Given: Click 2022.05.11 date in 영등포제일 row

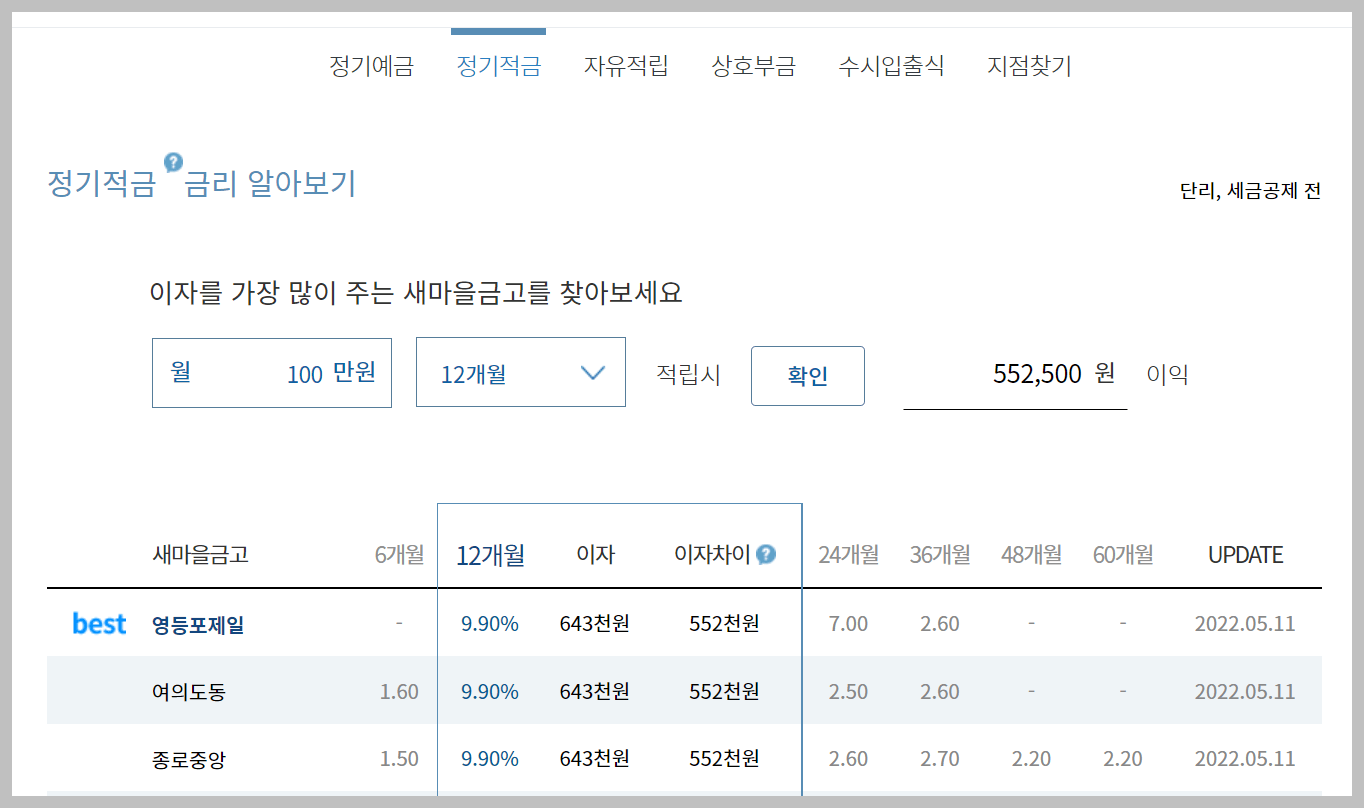Looking at the screenshot, I should tap(1245, 624).
